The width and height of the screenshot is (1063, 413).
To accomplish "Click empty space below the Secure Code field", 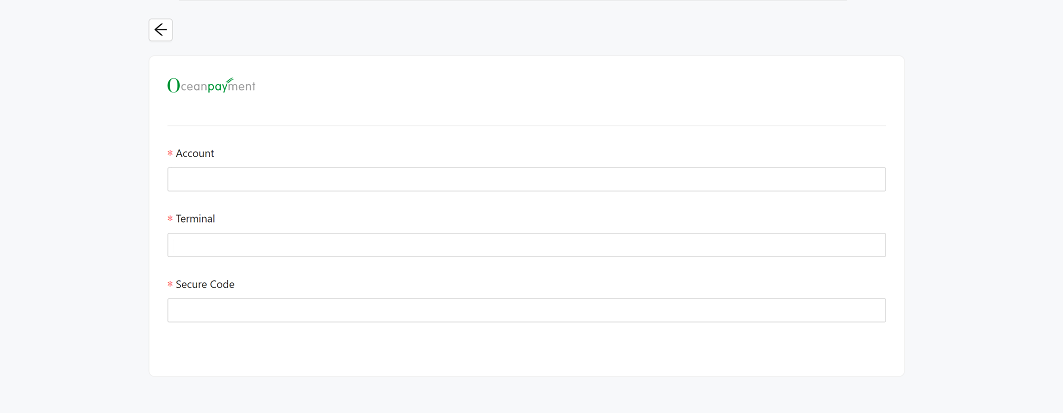I will pos(526,350).
